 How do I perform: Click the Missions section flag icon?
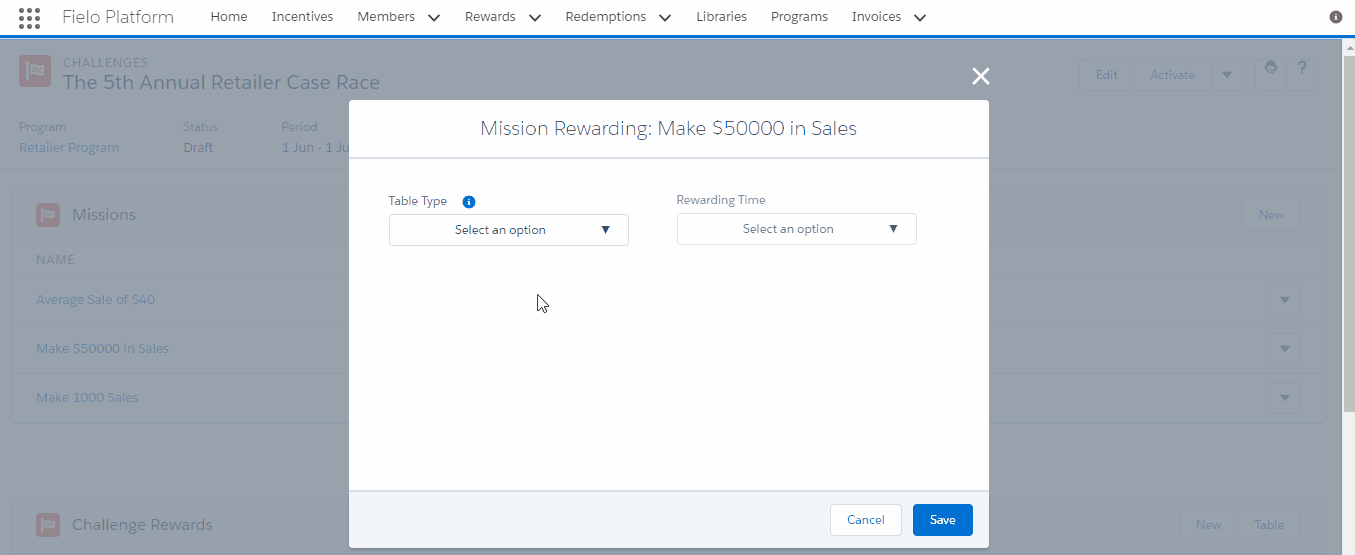pos(48,215)
